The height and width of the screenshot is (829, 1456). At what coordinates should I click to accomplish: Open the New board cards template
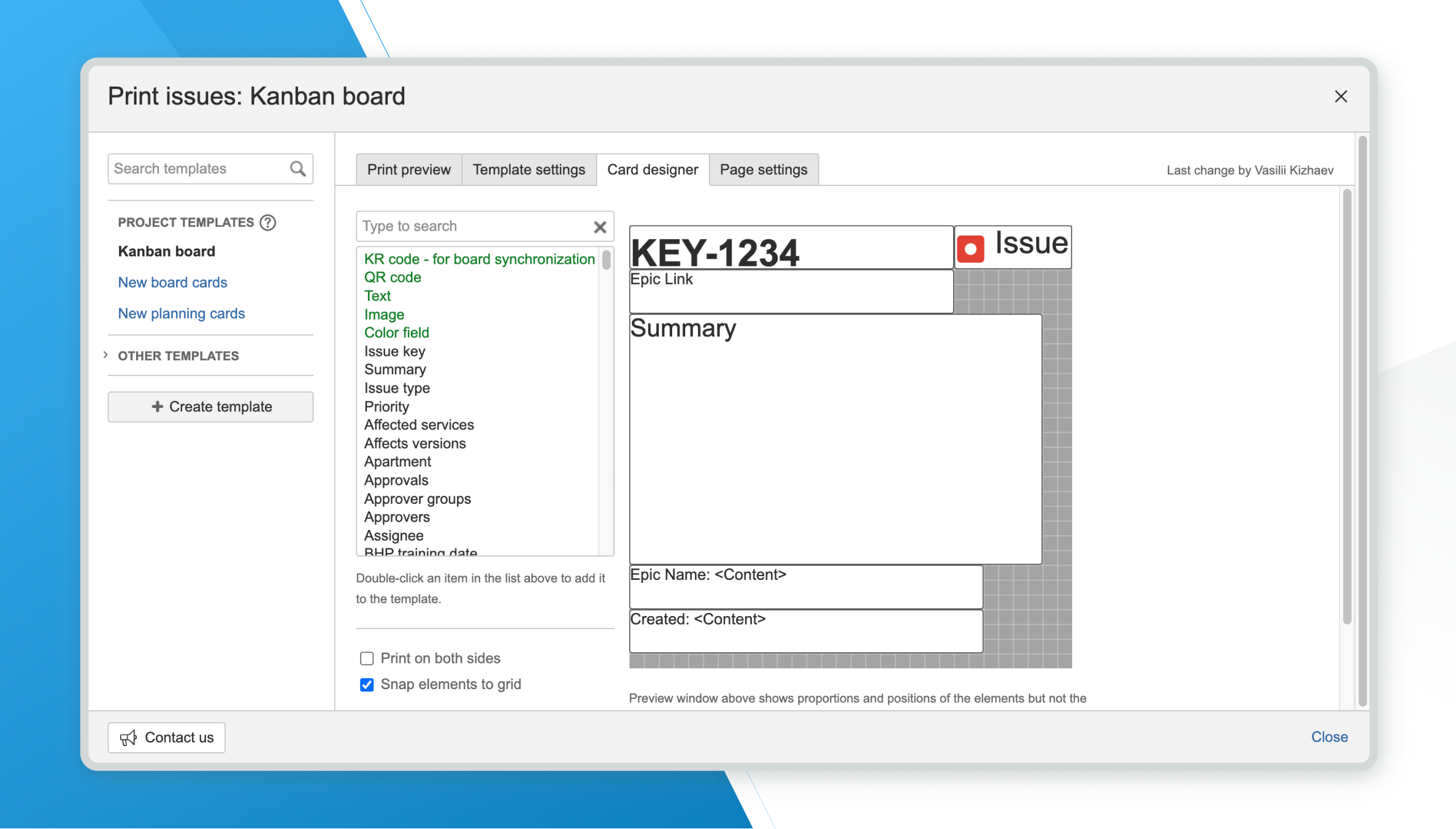click(172, 282)
